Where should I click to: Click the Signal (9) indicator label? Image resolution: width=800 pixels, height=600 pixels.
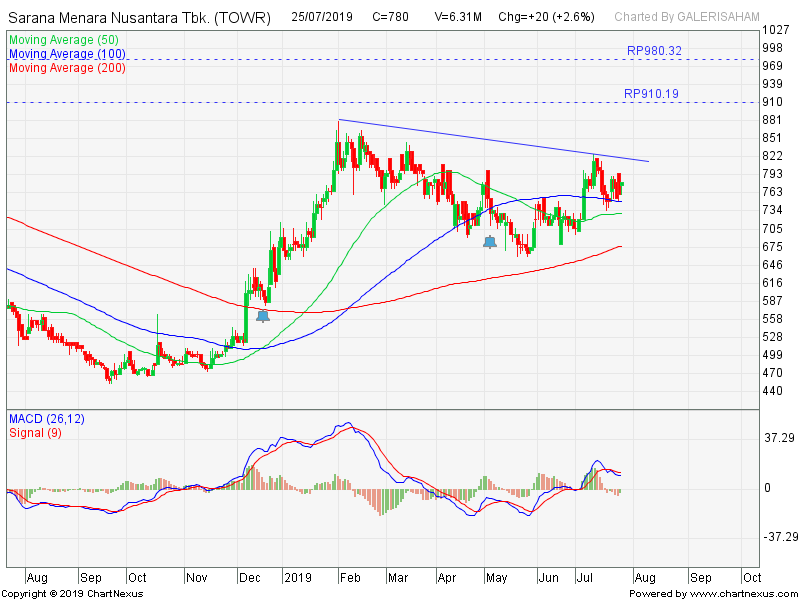[35, 433]
